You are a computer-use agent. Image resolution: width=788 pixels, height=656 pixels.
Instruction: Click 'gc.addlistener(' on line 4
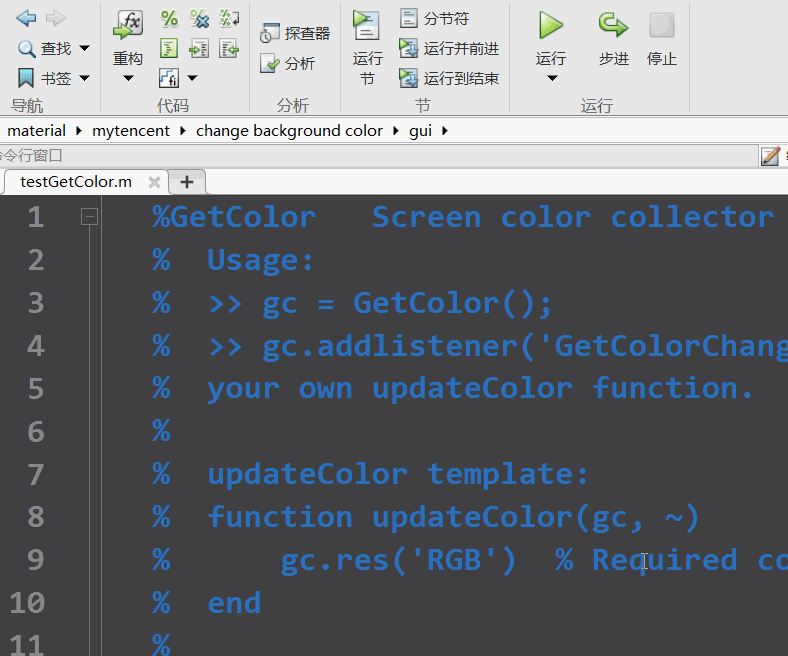[x=399, y=346]
